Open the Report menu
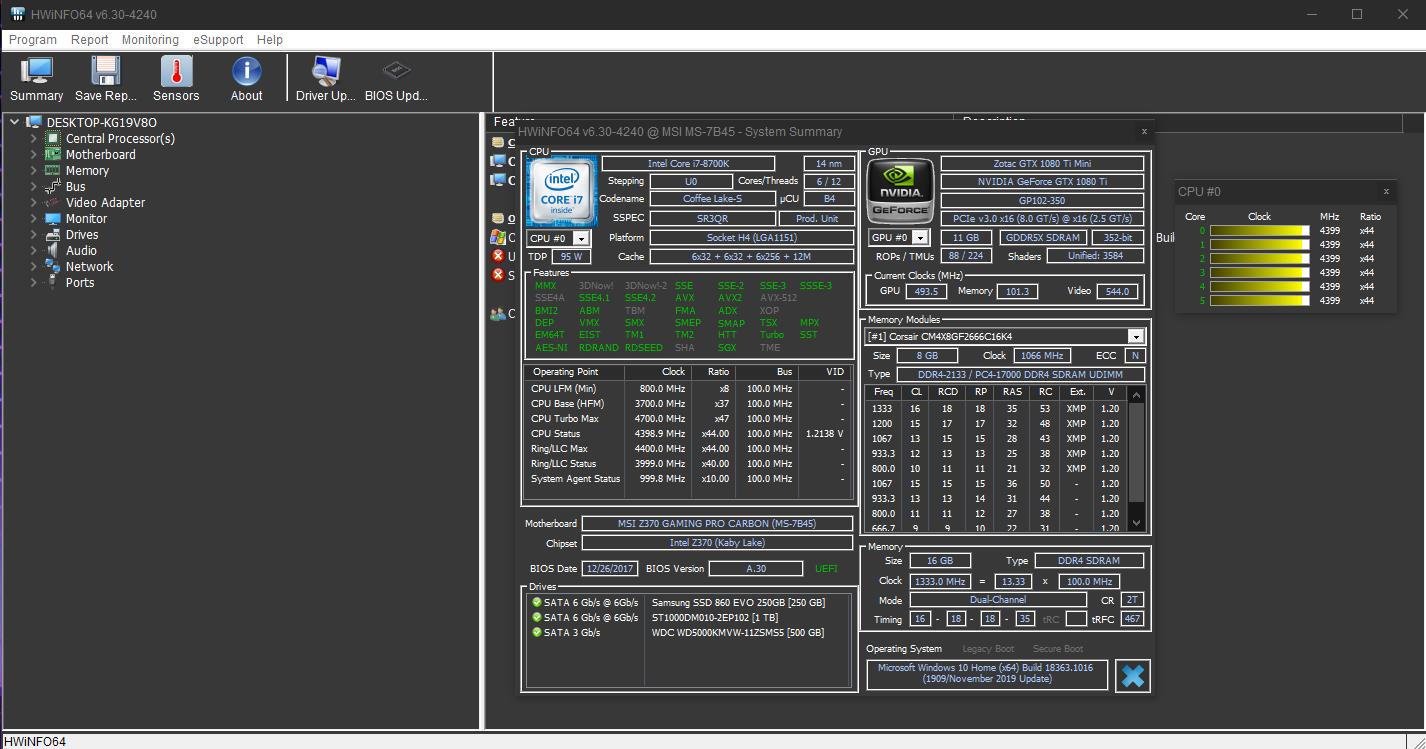The height and width of the screenshot is (749, 1426). pos(89,40)
